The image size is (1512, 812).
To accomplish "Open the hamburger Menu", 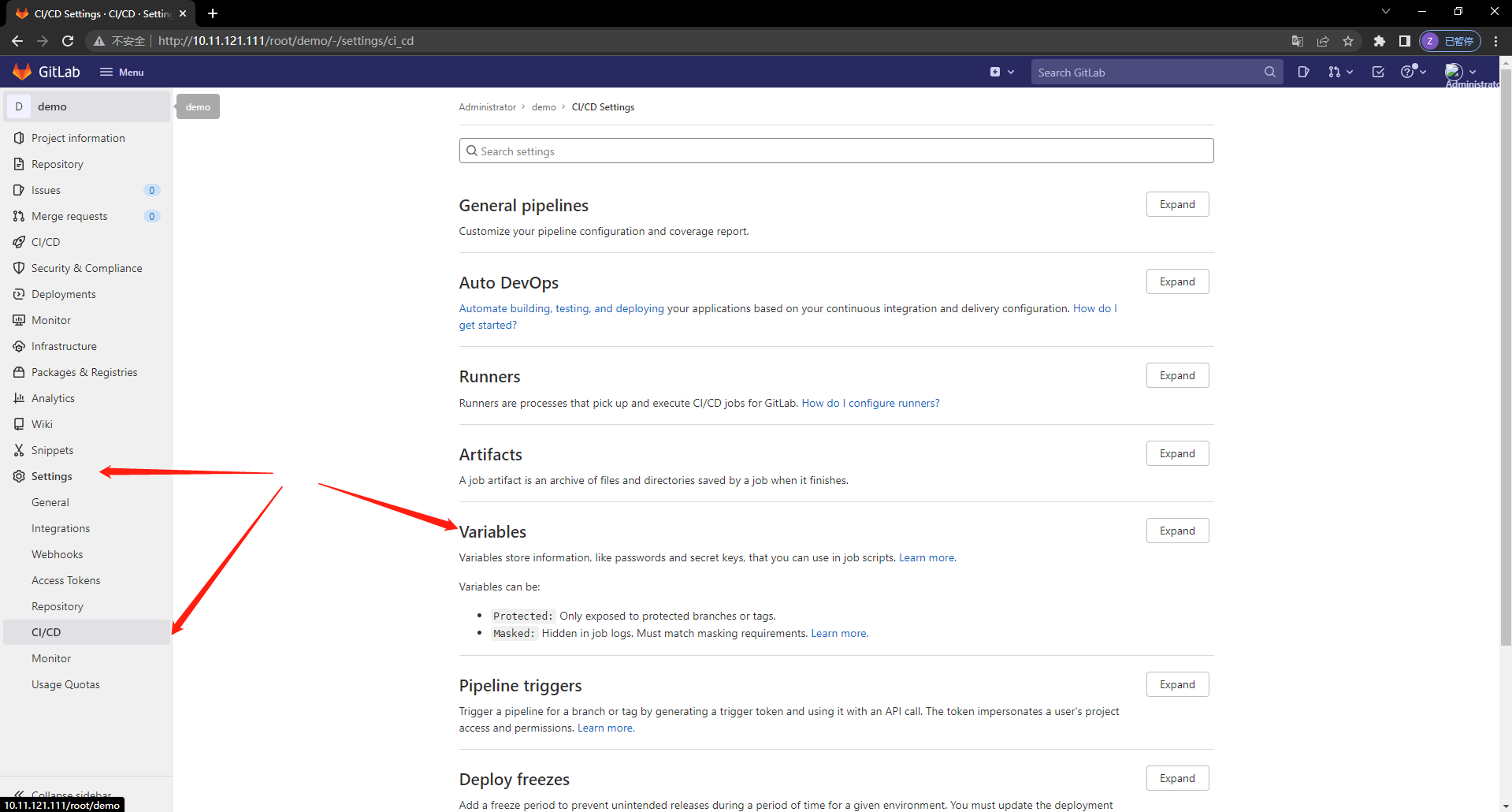I will pos(121,72).
